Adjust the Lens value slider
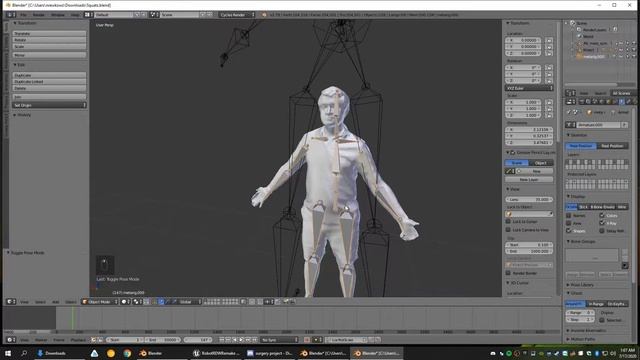The width and height of the screenshot is (640, 360). 529,200
